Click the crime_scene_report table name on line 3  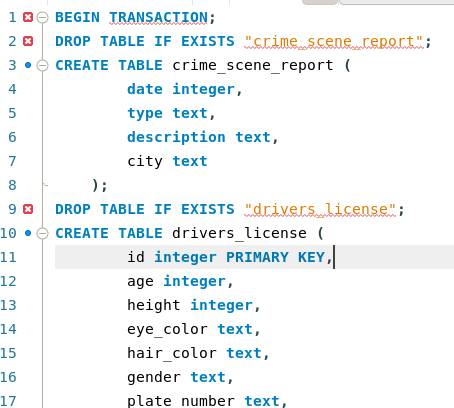253,66
